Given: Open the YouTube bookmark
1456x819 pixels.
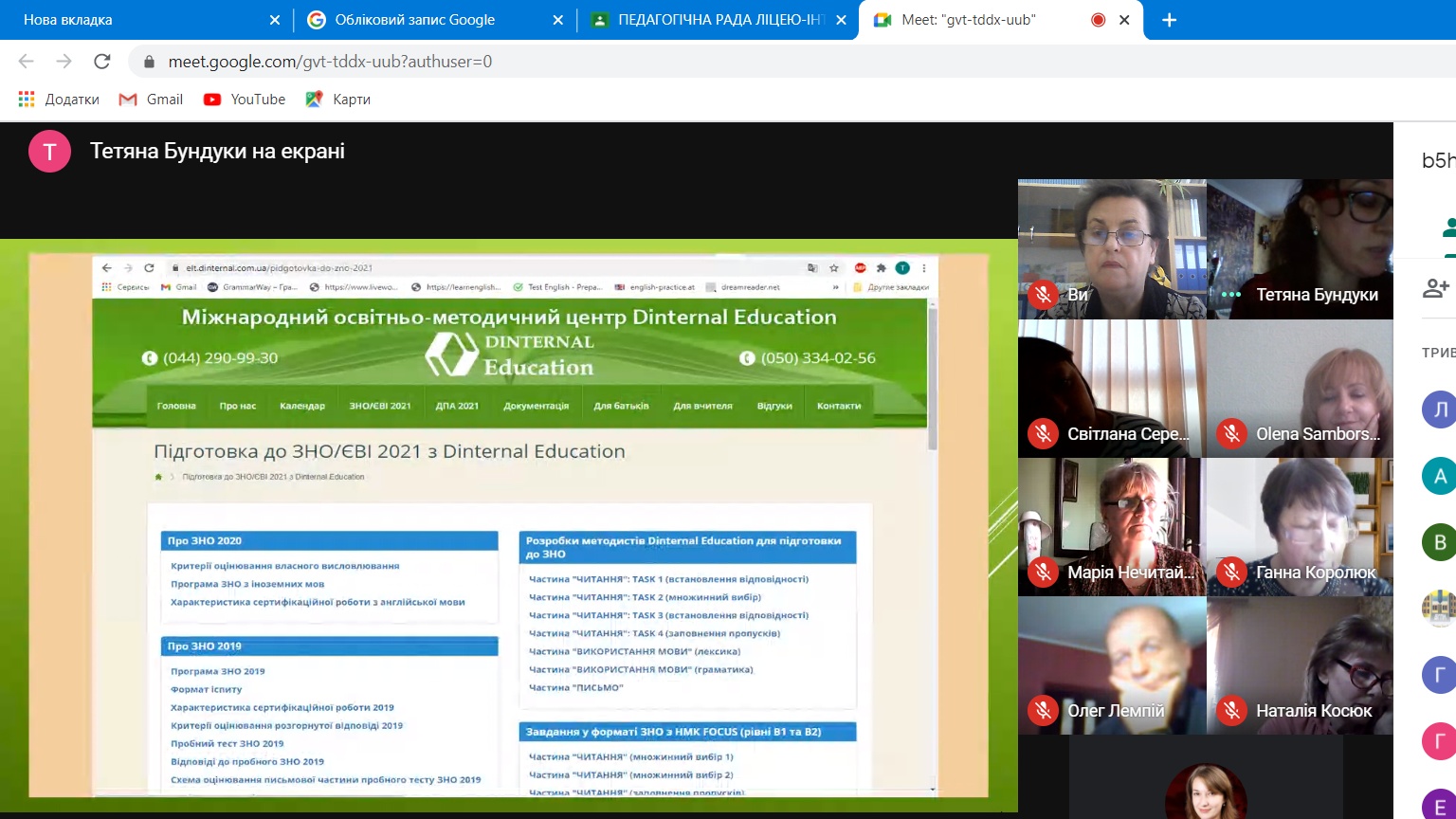Looking at the screenshot, I should click(245, 100).
